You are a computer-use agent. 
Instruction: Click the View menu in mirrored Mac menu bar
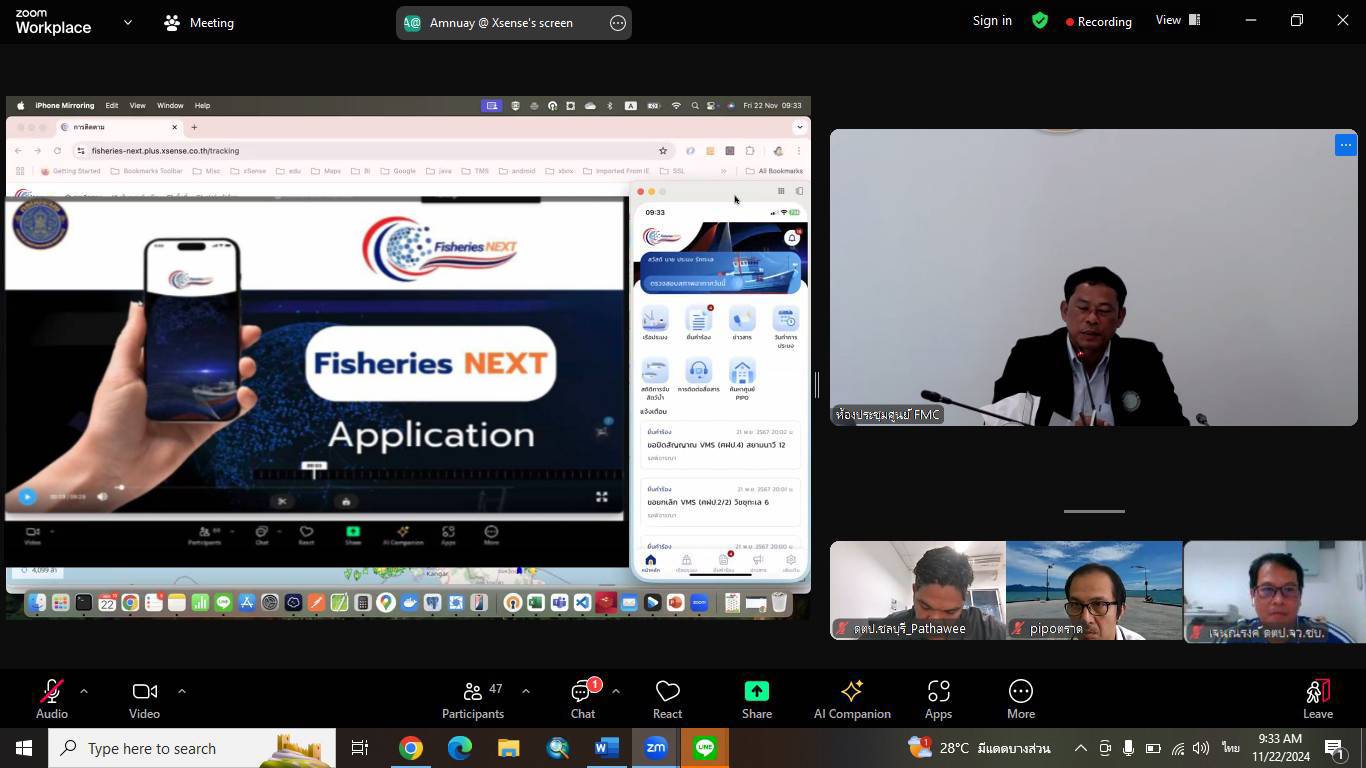137,105
